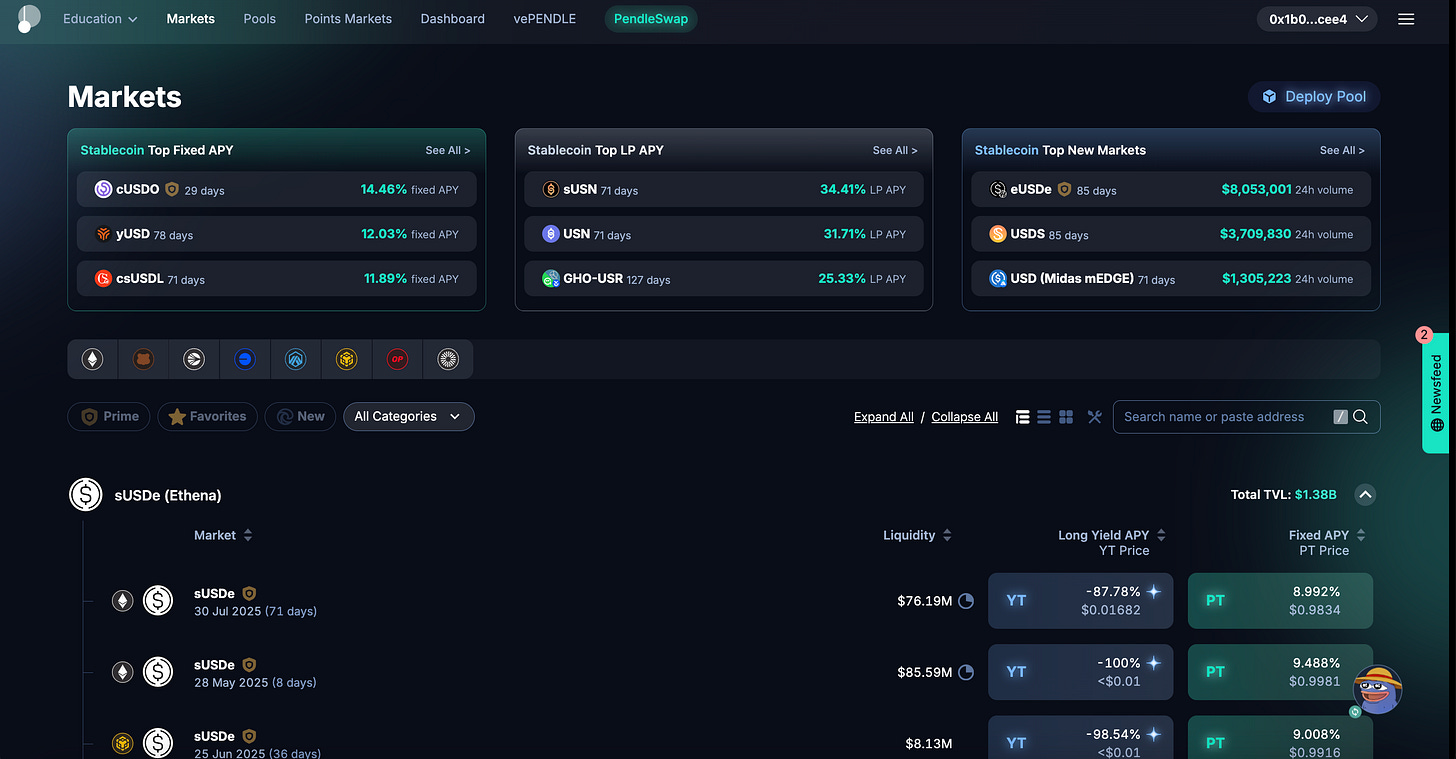Open the Education dropdown menu
Viewport: 1456px width, 759px height.
(x=100, y=19)
